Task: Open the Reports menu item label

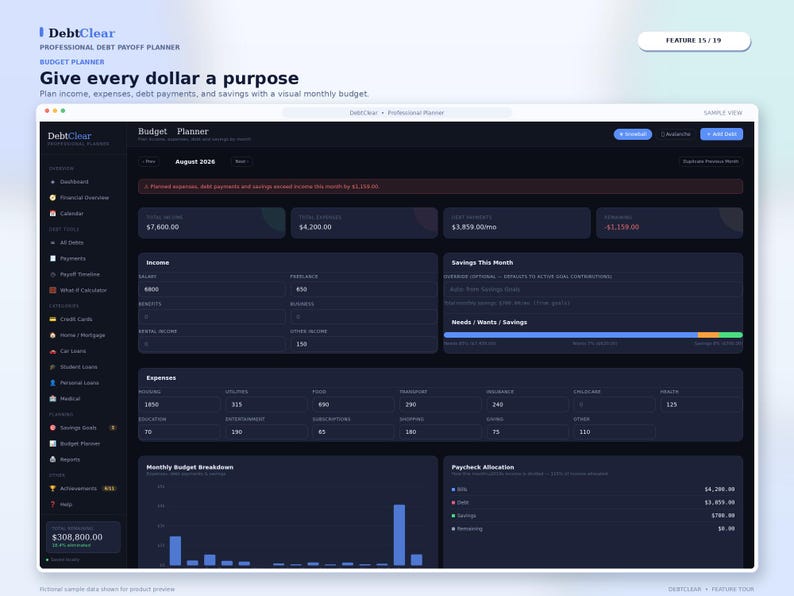Action: [70, 459]
